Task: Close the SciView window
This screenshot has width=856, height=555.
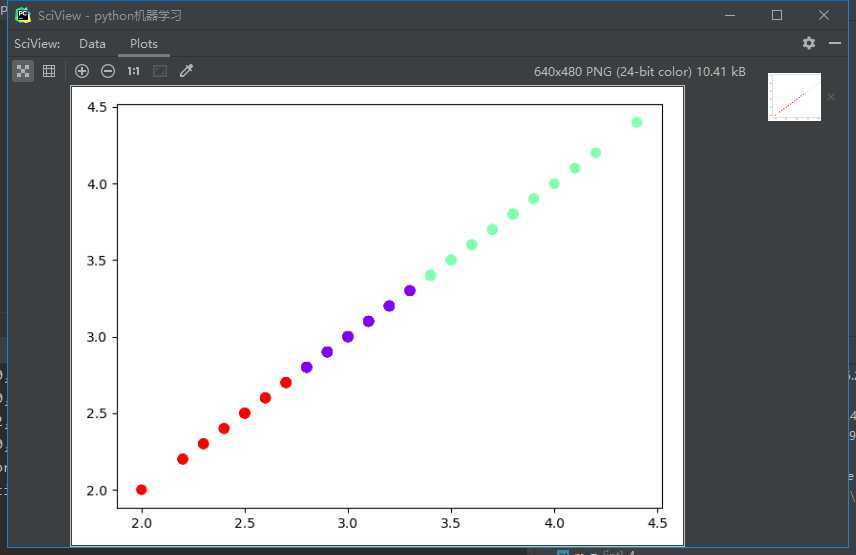Action: coord(824,15)
